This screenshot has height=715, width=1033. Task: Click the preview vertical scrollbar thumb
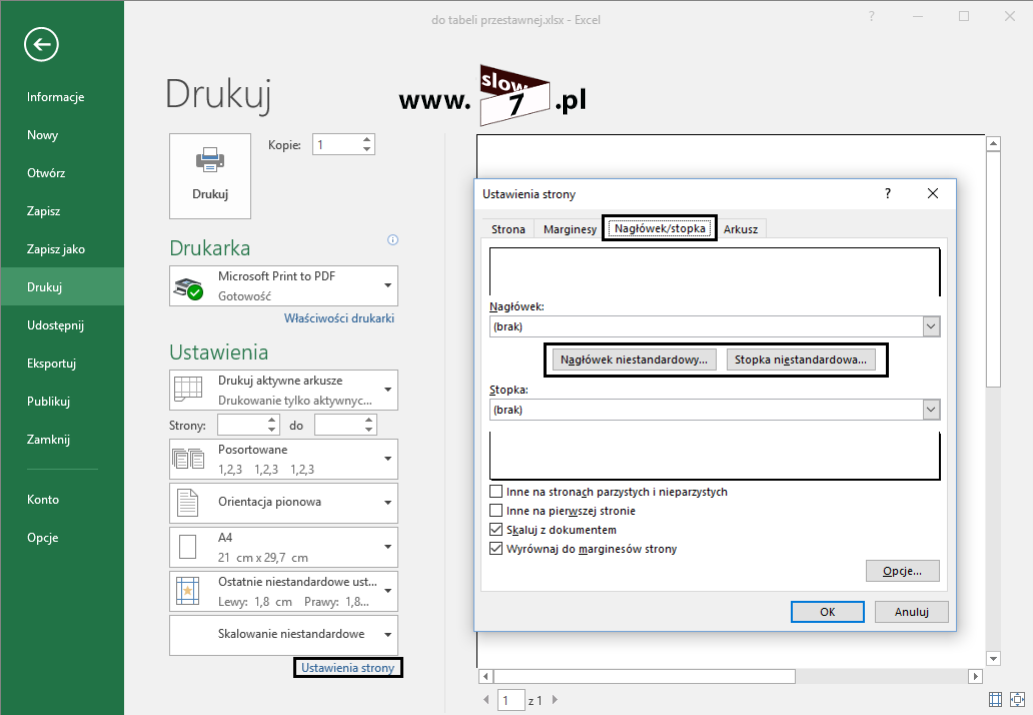click(993, 270)
